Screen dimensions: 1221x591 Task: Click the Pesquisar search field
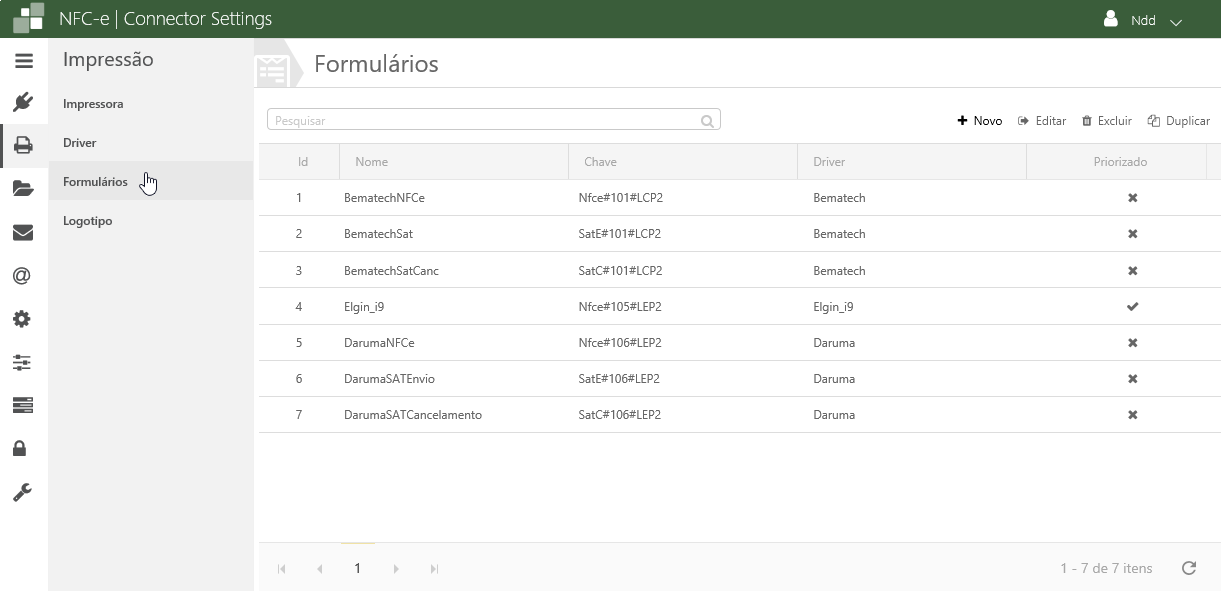click(x=485, y=121)
